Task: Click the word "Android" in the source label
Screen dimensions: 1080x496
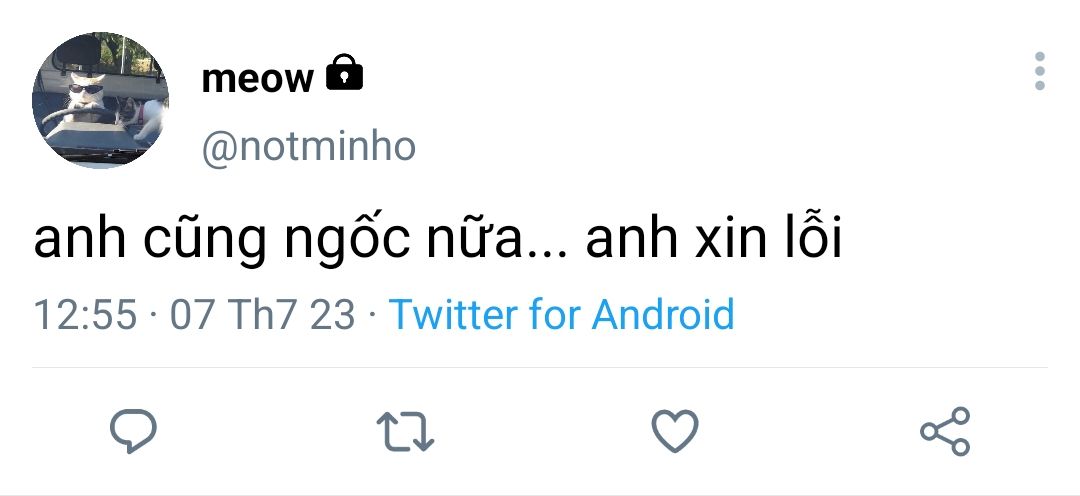Action: point(663,314)
